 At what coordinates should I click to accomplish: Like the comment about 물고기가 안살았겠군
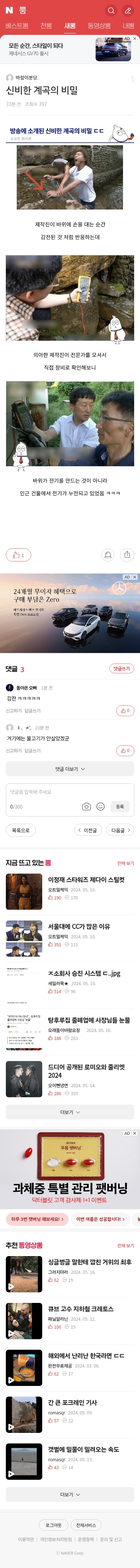tap(125, 751)
